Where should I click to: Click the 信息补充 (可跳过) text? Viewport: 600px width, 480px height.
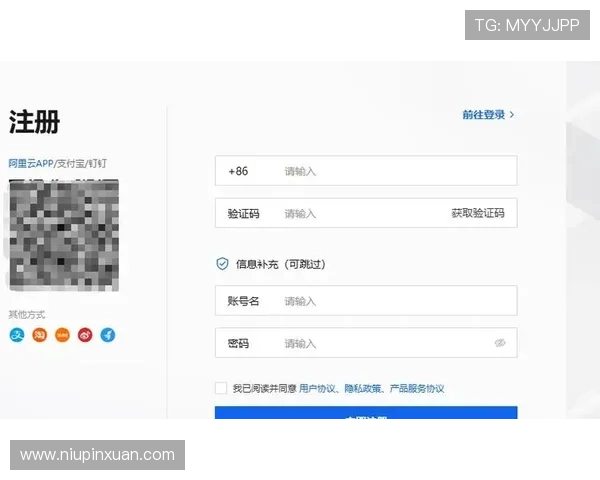click(280, 264)
